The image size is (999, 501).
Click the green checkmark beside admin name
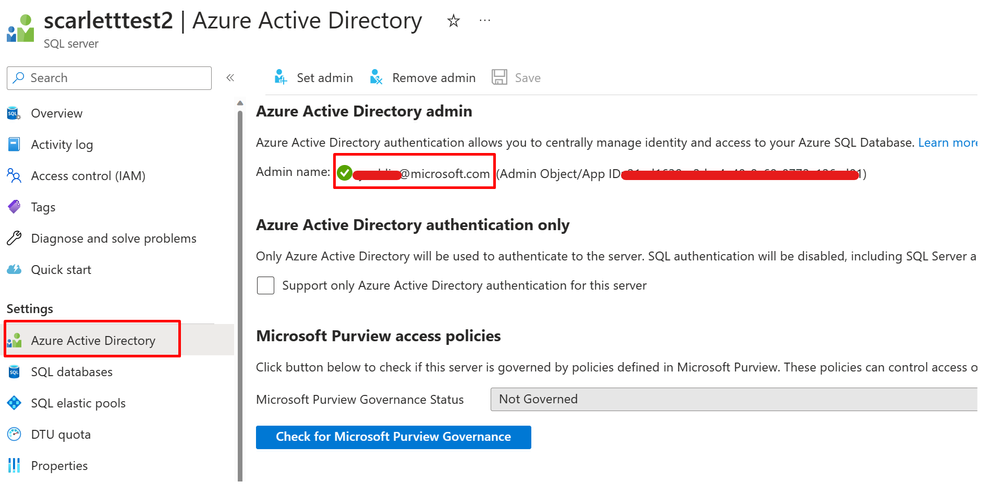[x=345, y=173]
